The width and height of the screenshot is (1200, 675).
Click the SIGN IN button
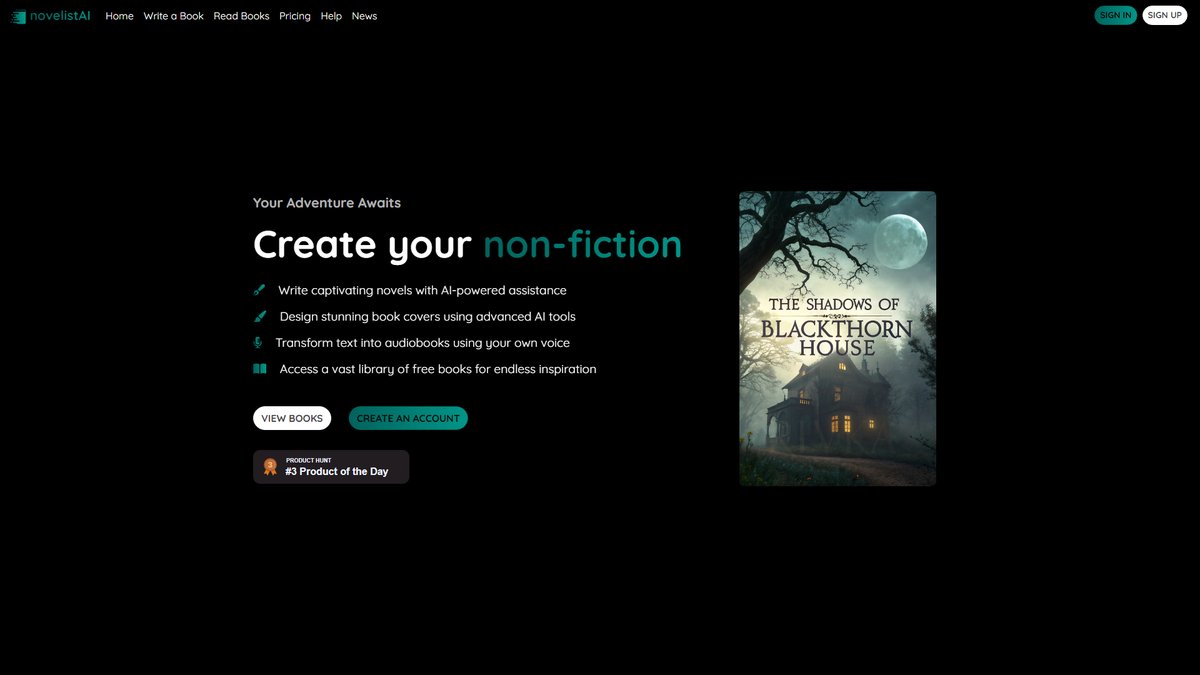(x=1115, y=15)
